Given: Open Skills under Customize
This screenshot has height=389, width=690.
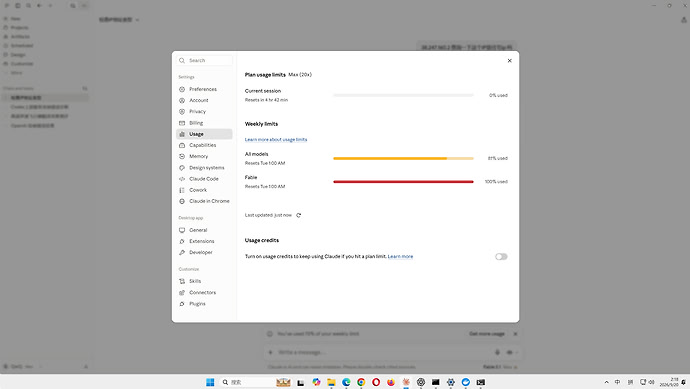Looking at the screenshot, I should (204, 281).
